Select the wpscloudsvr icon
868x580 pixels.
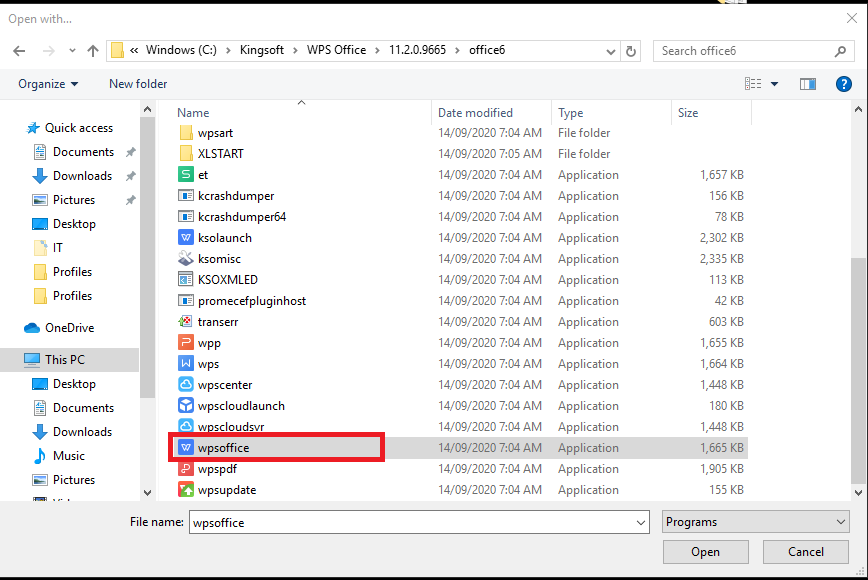(x=186, y=425)
